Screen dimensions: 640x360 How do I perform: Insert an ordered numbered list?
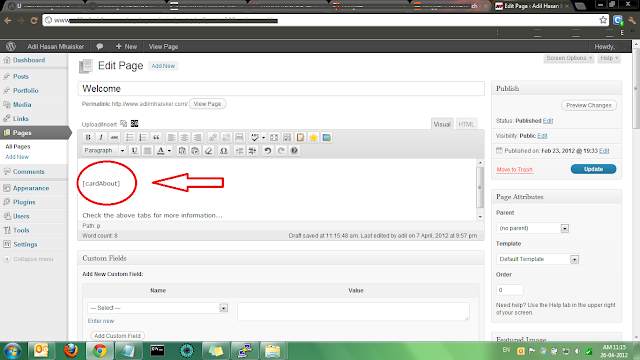tap(142, 138)
